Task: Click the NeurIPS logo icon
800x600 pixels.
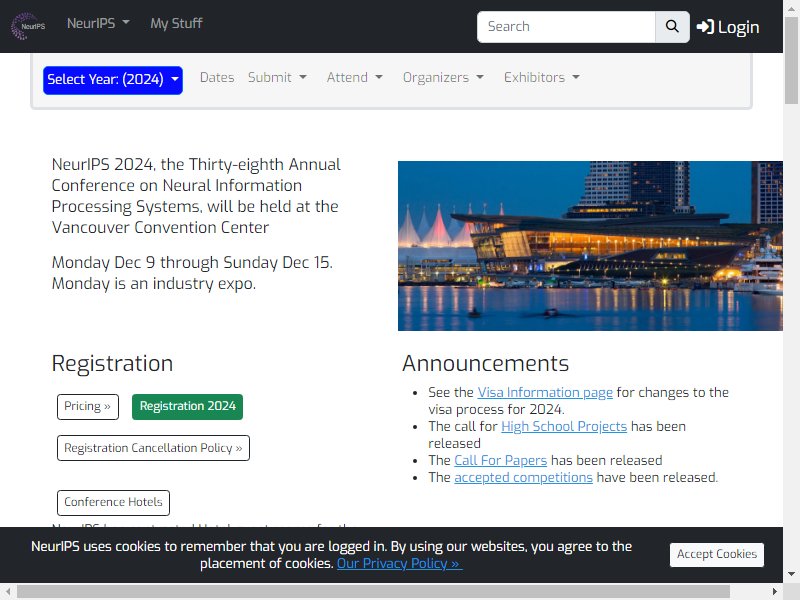Action: [x=29, y=26]
